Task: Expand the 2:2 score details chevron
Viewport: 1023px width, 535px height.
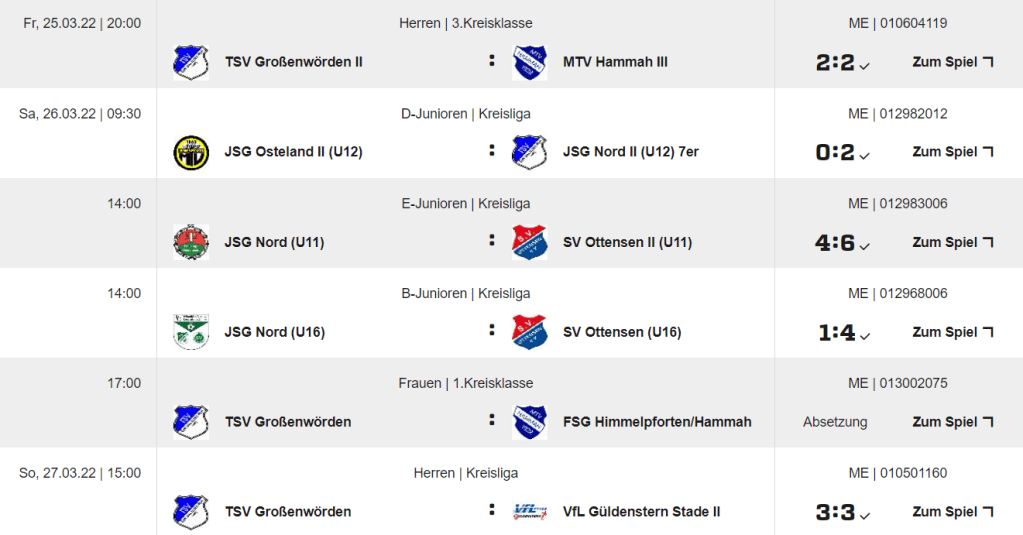Action: click(x=864, y=67)
